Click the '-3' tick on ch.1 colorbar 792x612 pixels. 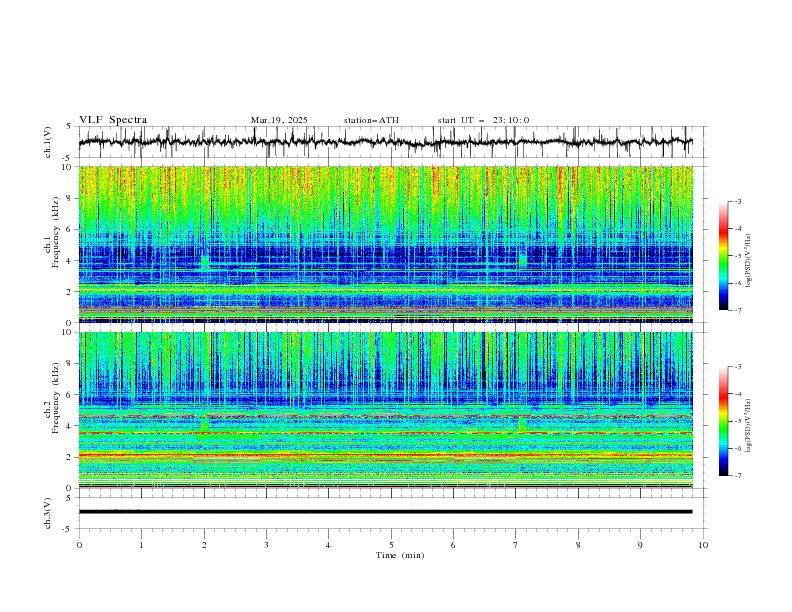737,201
